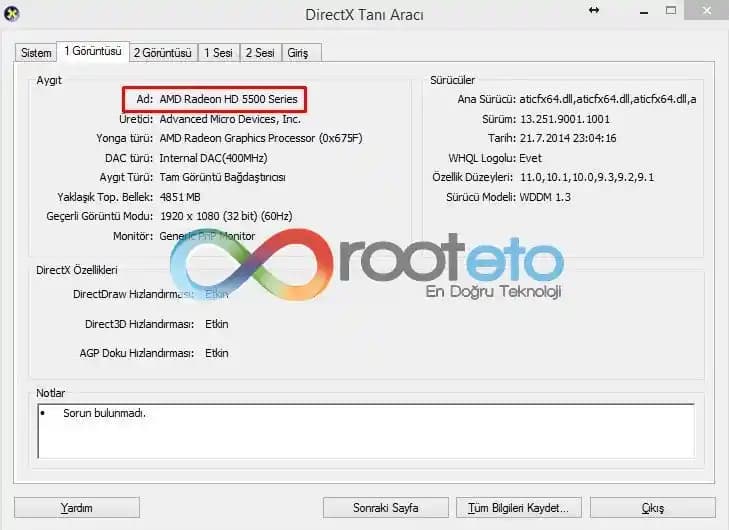Click the 'Direct3D Hızlandırması:' label
The height and width of the screenshot is (530, 729).
pos(139,324)
